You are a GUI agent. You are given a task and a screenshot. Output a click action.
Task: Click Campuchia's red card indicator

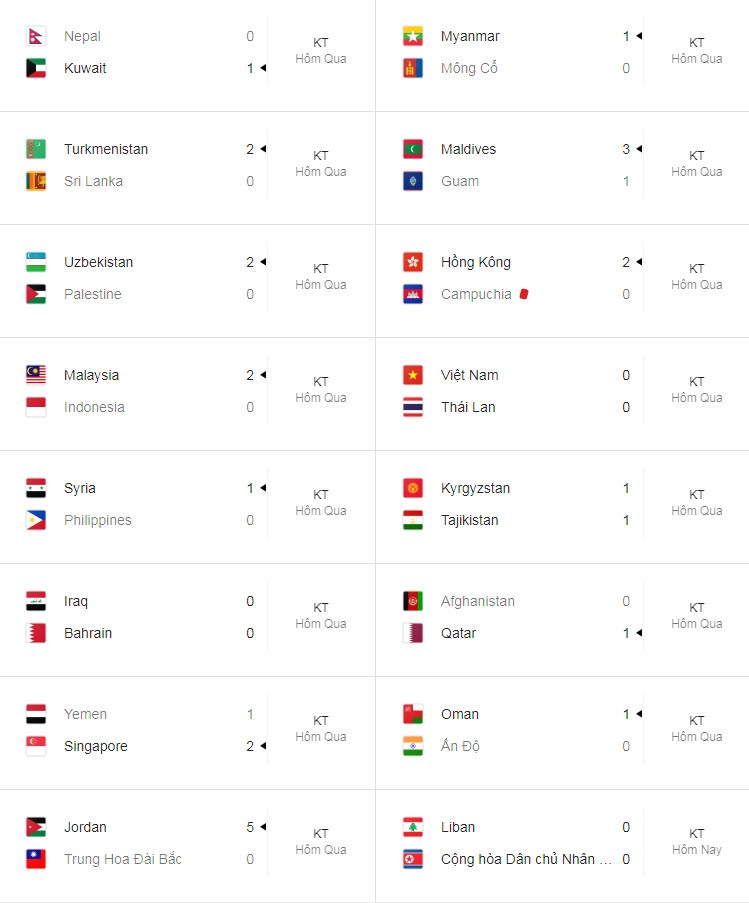(x=523, y=294)
